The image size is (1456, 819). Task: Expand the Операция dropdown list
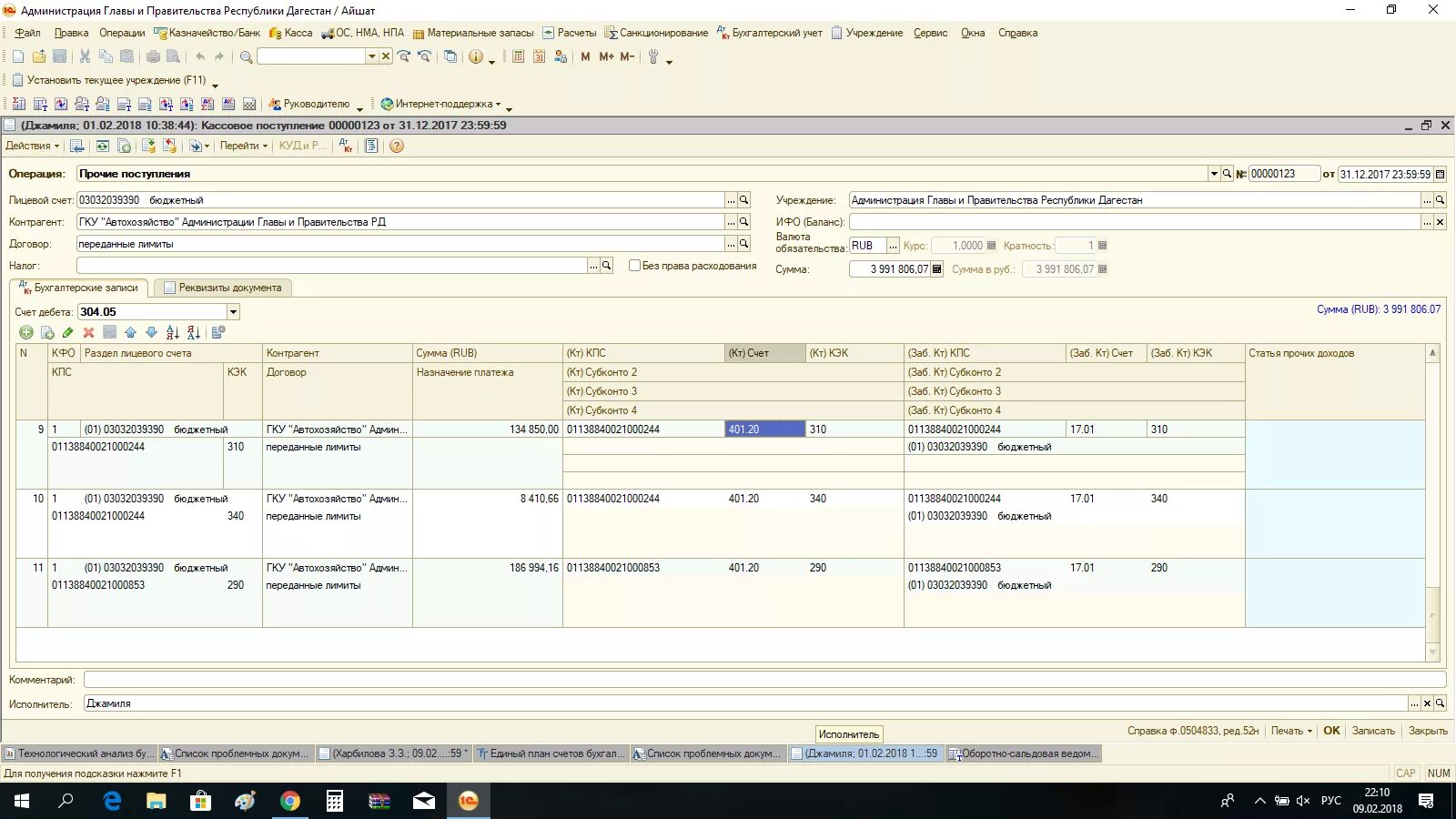(x=1214, y=174)
